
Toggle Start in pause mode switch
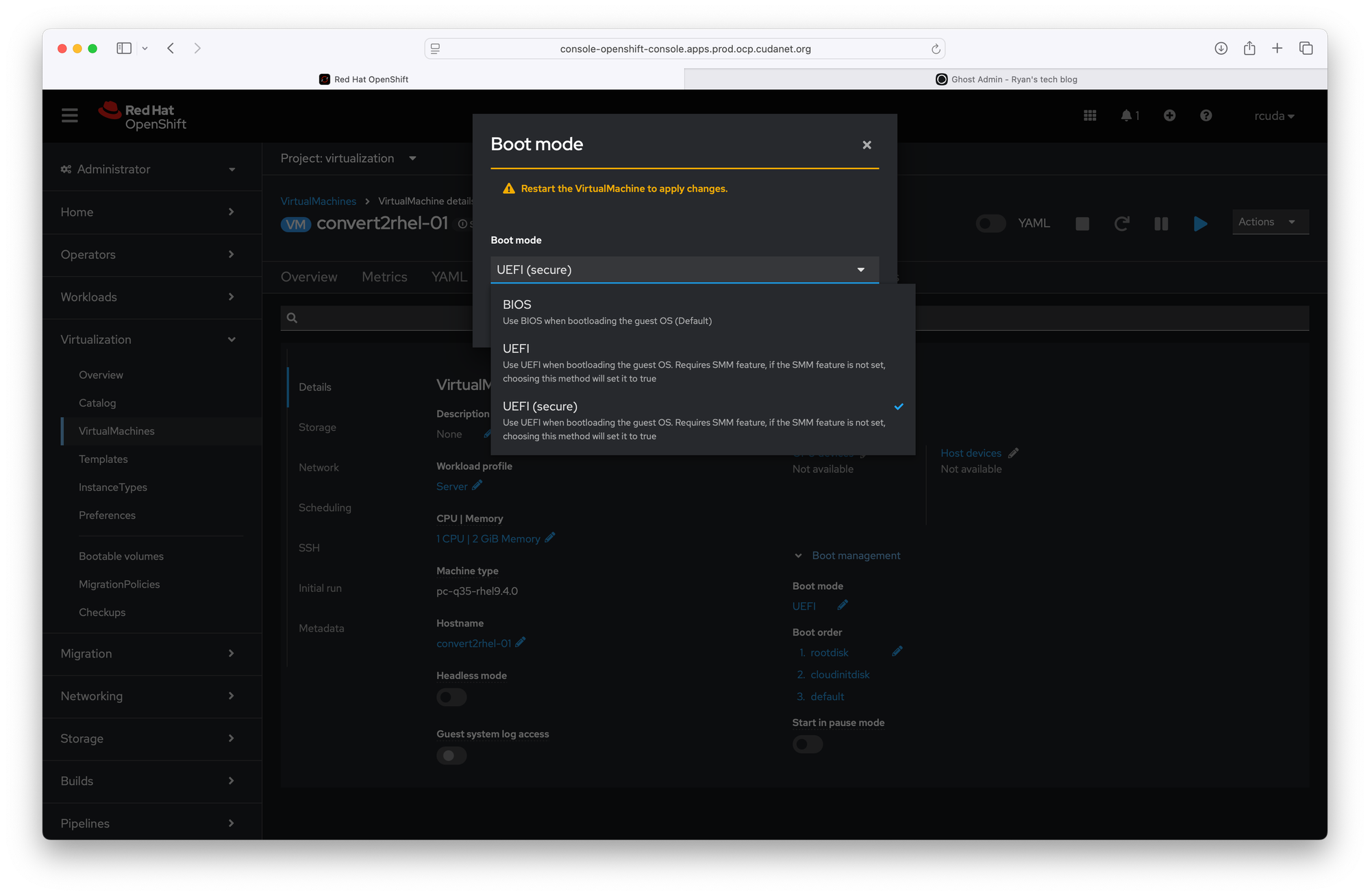coord(808,745)
